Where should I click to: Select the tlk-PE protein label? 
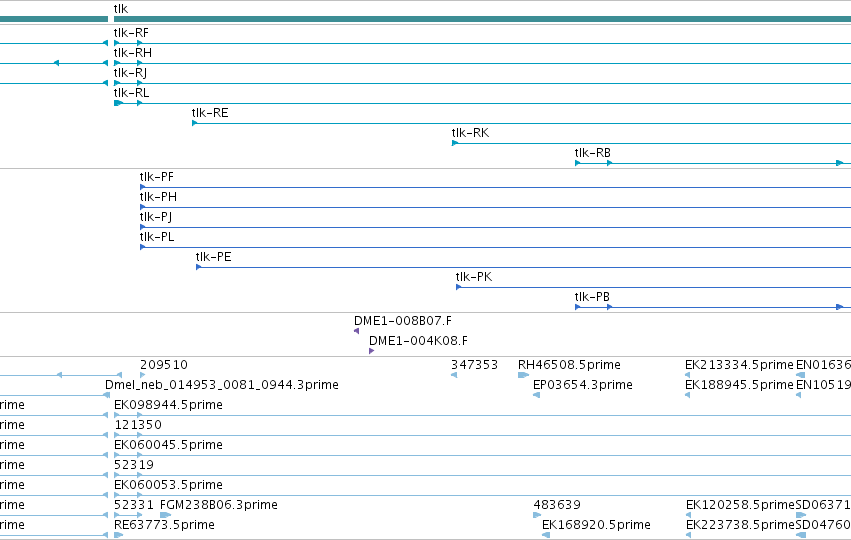[x=213, y=258]
